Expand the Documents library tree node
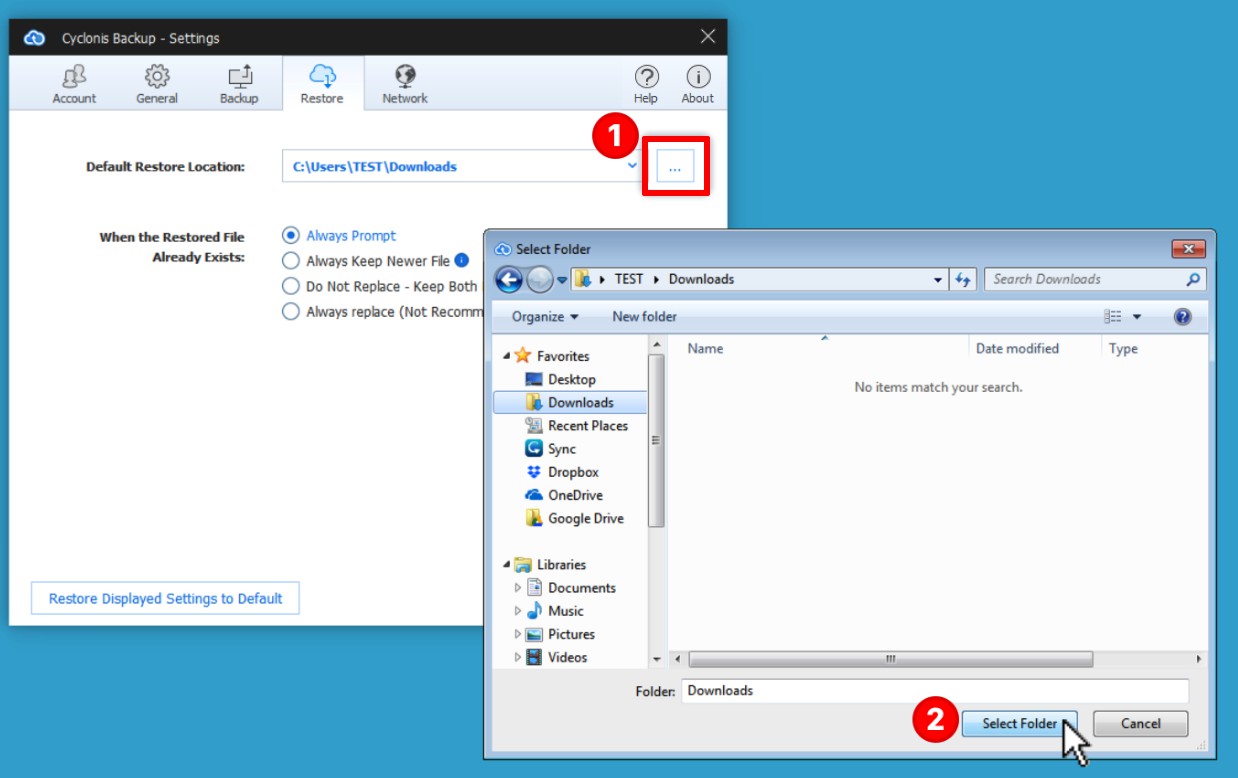The image size is (1238, 778). [518, 588]
